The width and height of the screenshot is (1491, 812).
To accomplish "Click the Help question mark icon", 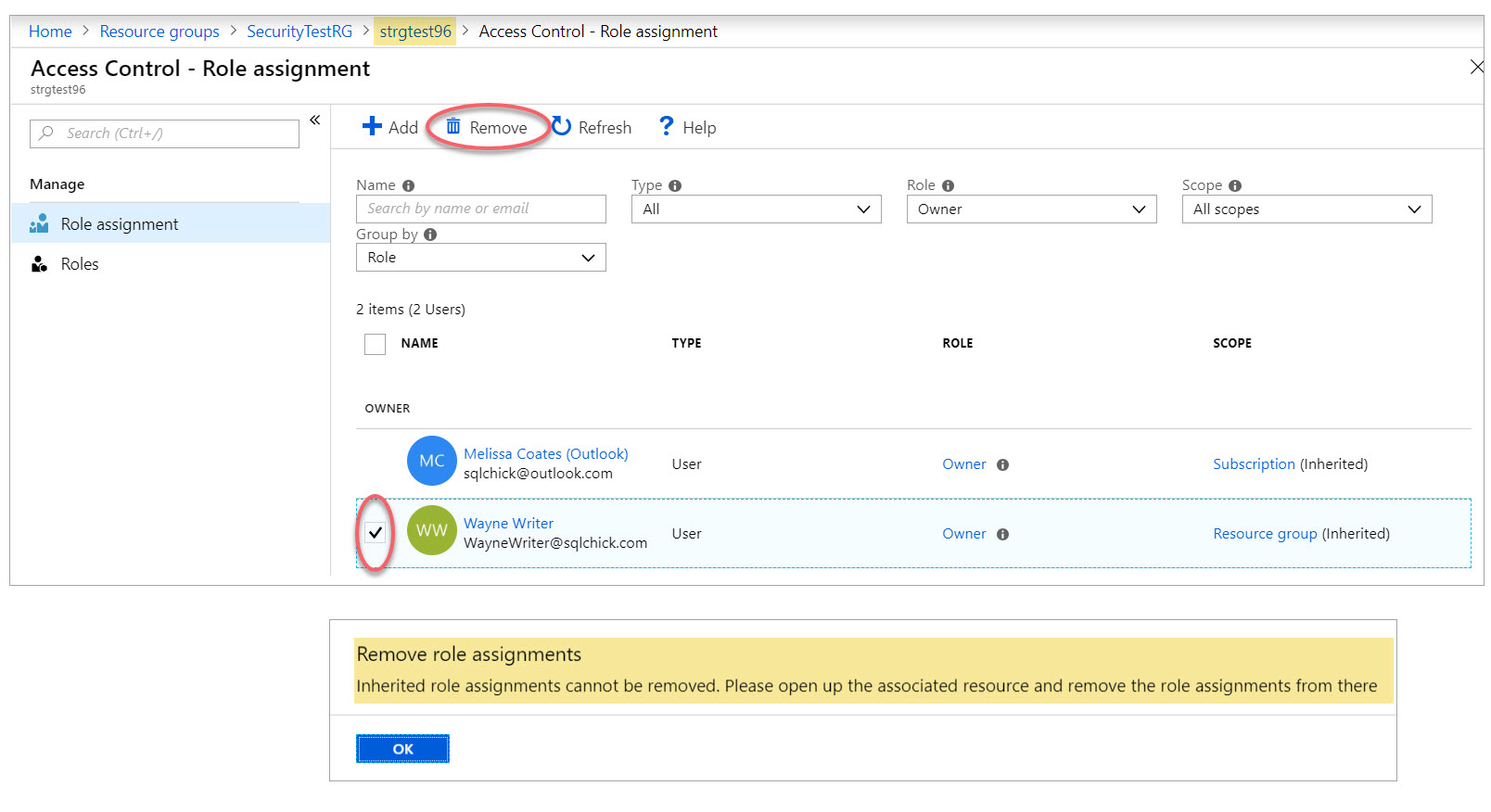I will pos(666,126).
